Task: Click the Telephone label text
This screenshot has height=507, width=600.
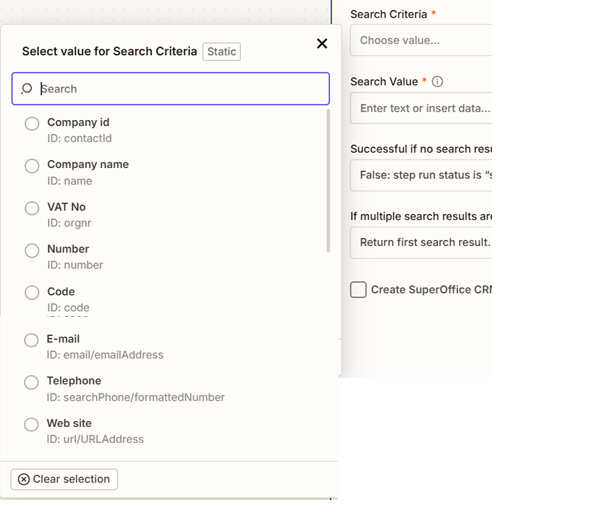Action: pos(74,381)
